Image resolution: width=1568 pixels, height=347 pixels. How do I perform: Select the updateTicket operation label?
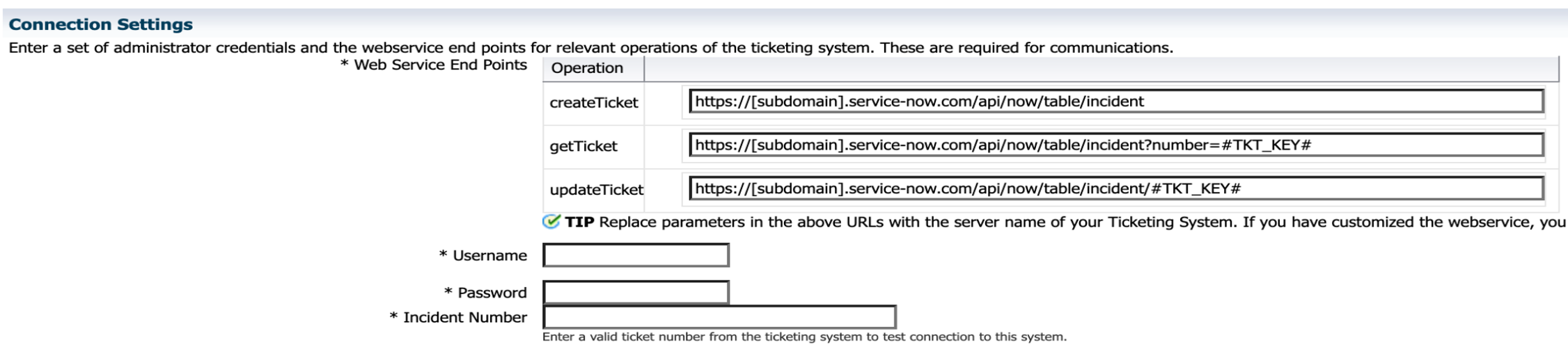pos(596,189)
